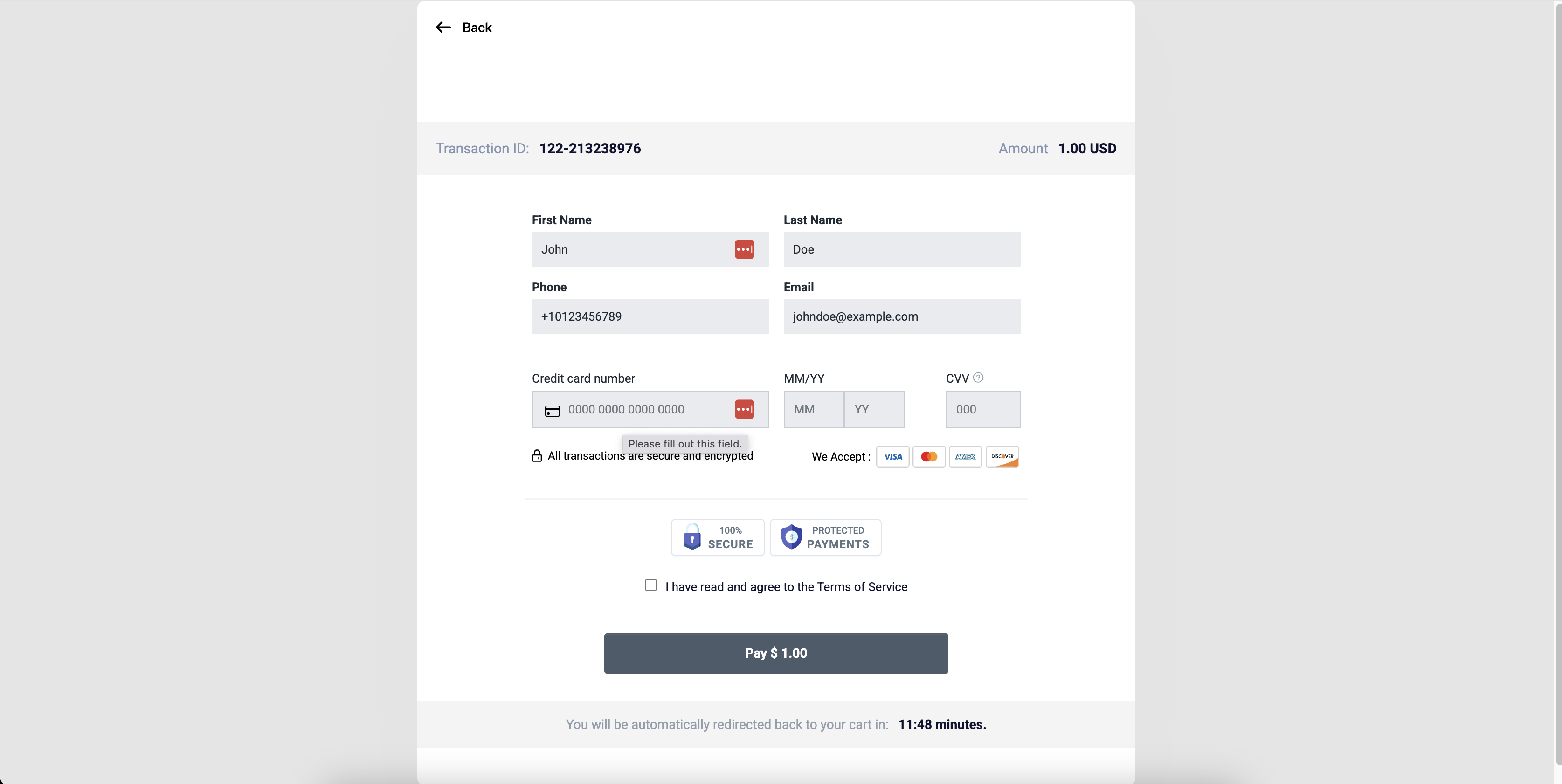
Task: Click the CVV help question mark icon
Action: [978, 377]
